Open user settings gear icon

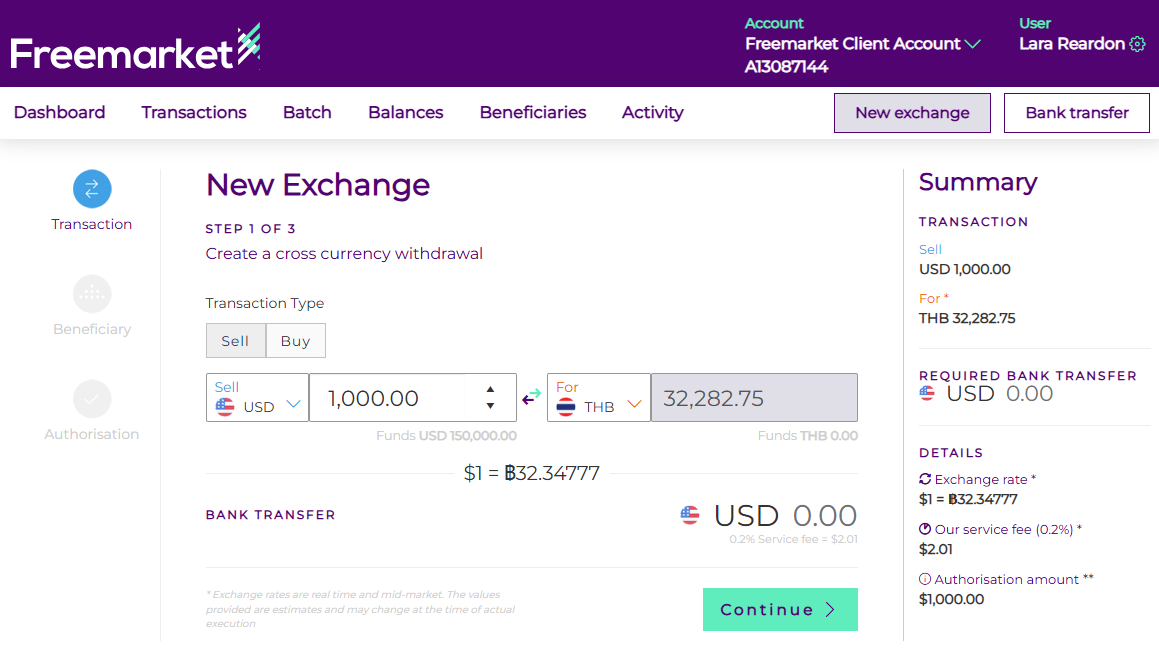click(1137, 44)
